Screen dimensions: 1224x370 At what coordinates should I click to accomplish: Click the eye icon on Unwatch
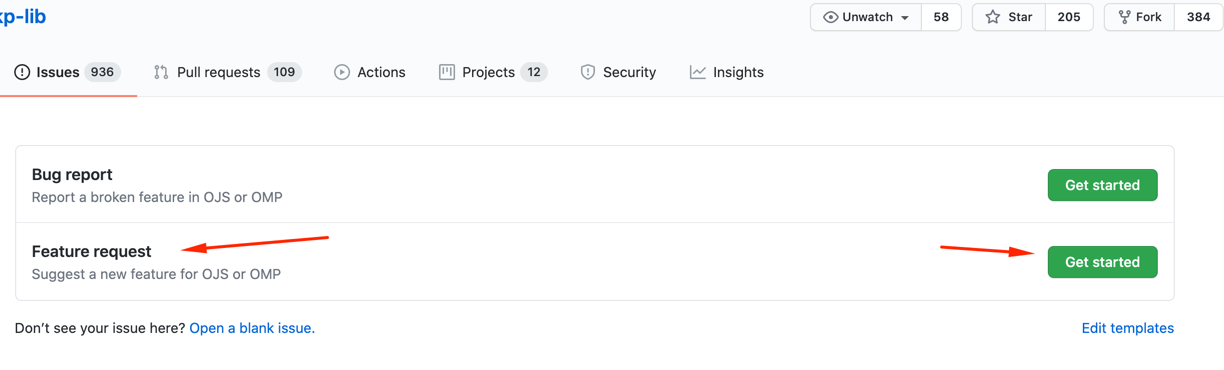pyautogui.click(x=830, y=17)
